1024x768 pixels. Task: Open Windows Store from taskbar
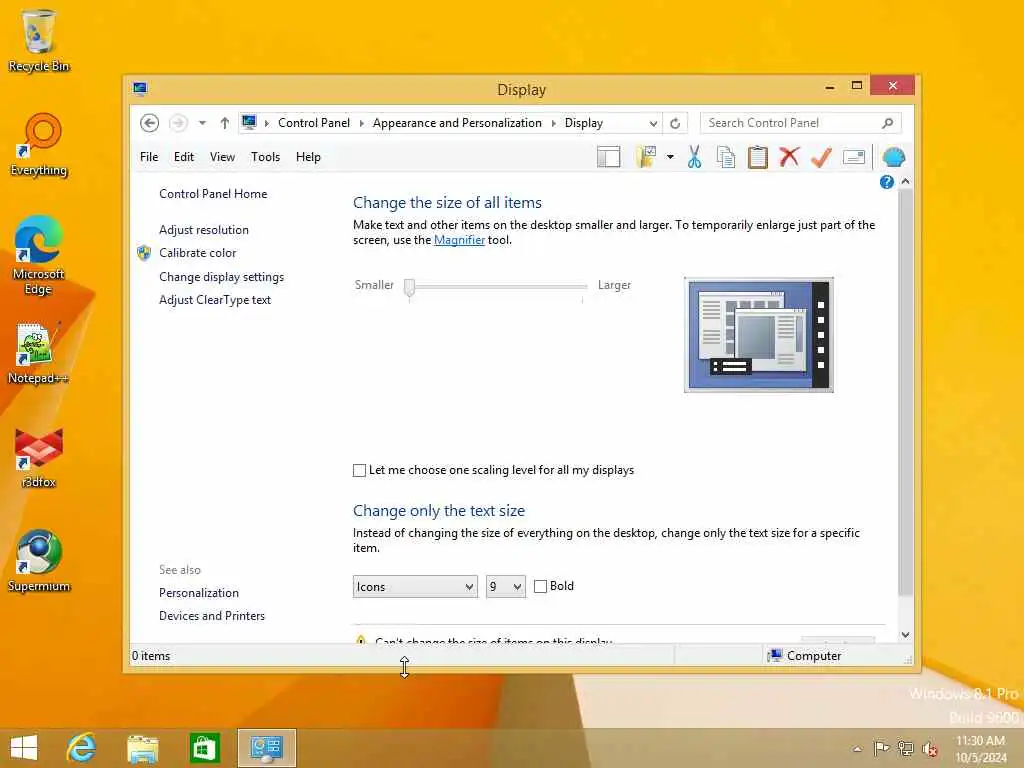(x=204, y=748)
